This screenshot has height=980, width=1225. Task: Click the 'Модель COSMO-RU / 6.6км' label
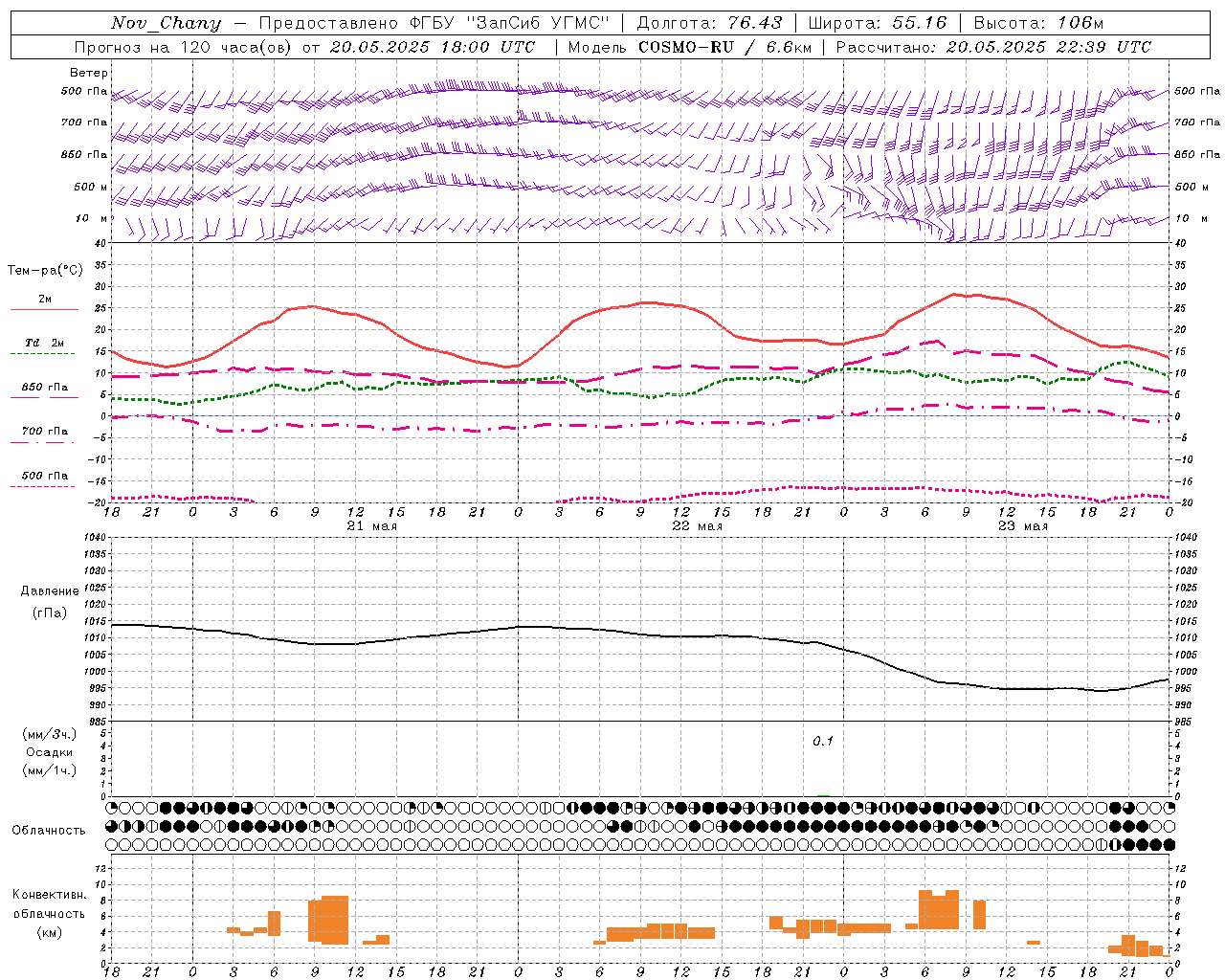tap(690, 47)
